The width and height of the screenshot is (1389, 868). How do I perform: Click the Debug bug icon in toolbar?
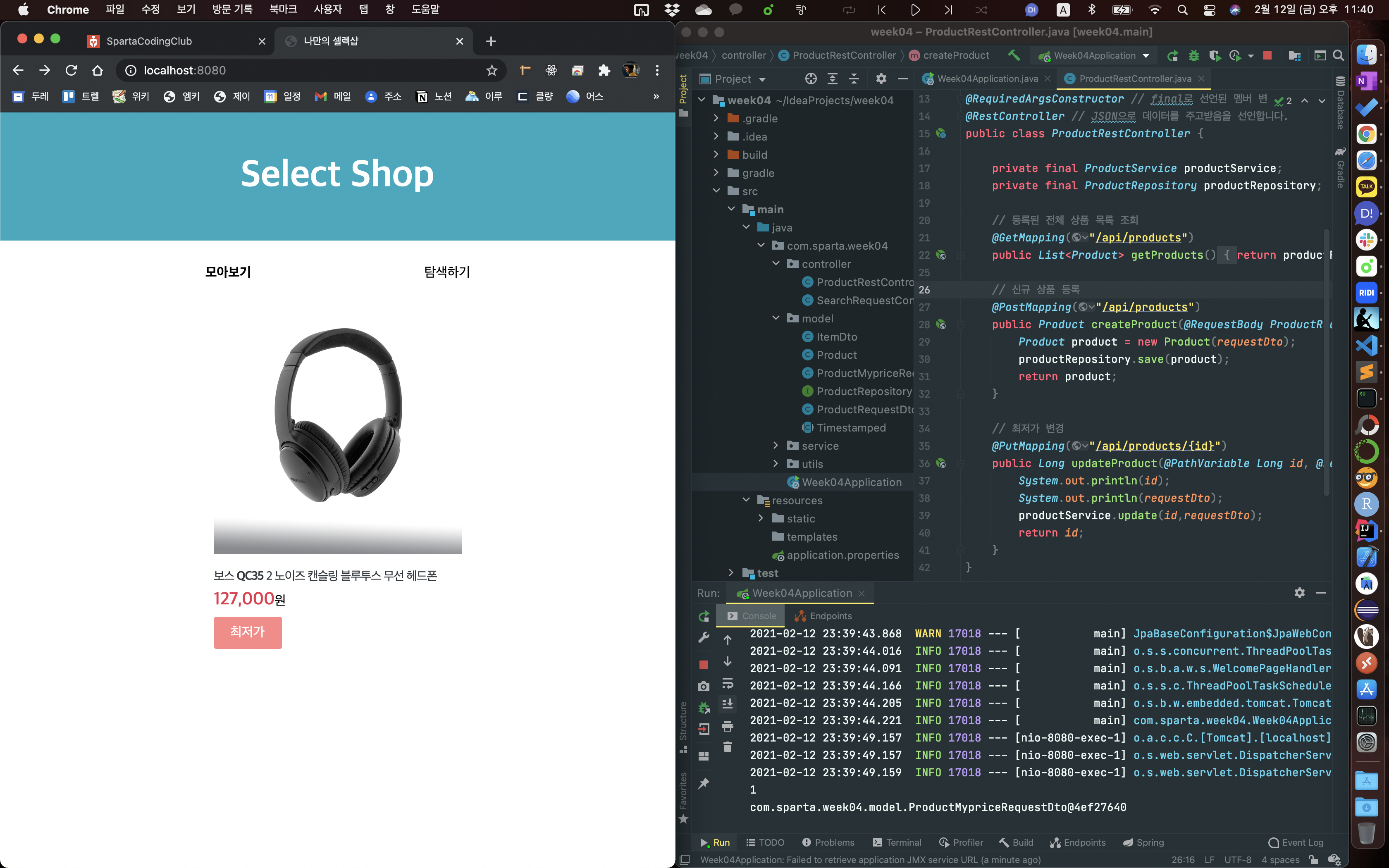[1194, 56]
